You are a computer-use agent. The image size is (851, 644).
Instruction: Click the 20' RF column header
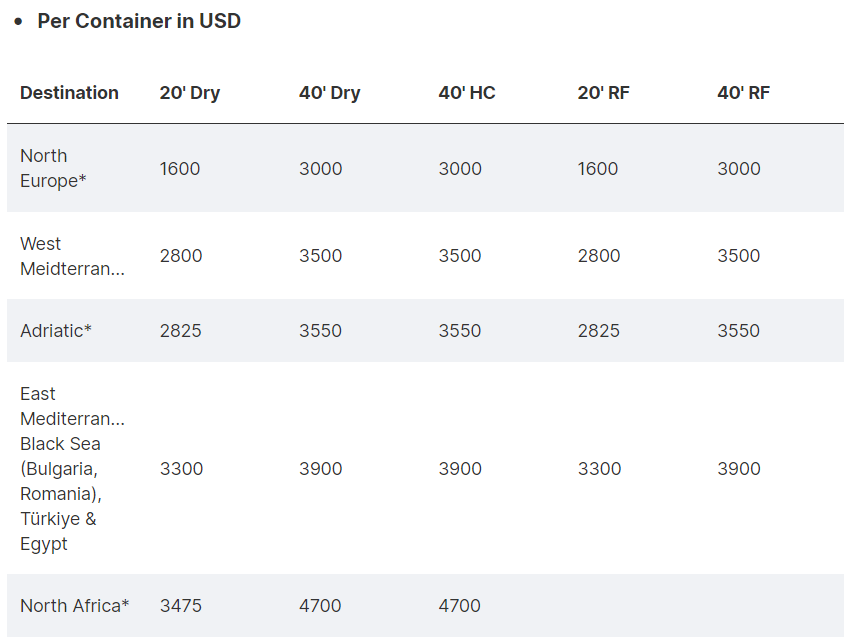click(604, 93)
